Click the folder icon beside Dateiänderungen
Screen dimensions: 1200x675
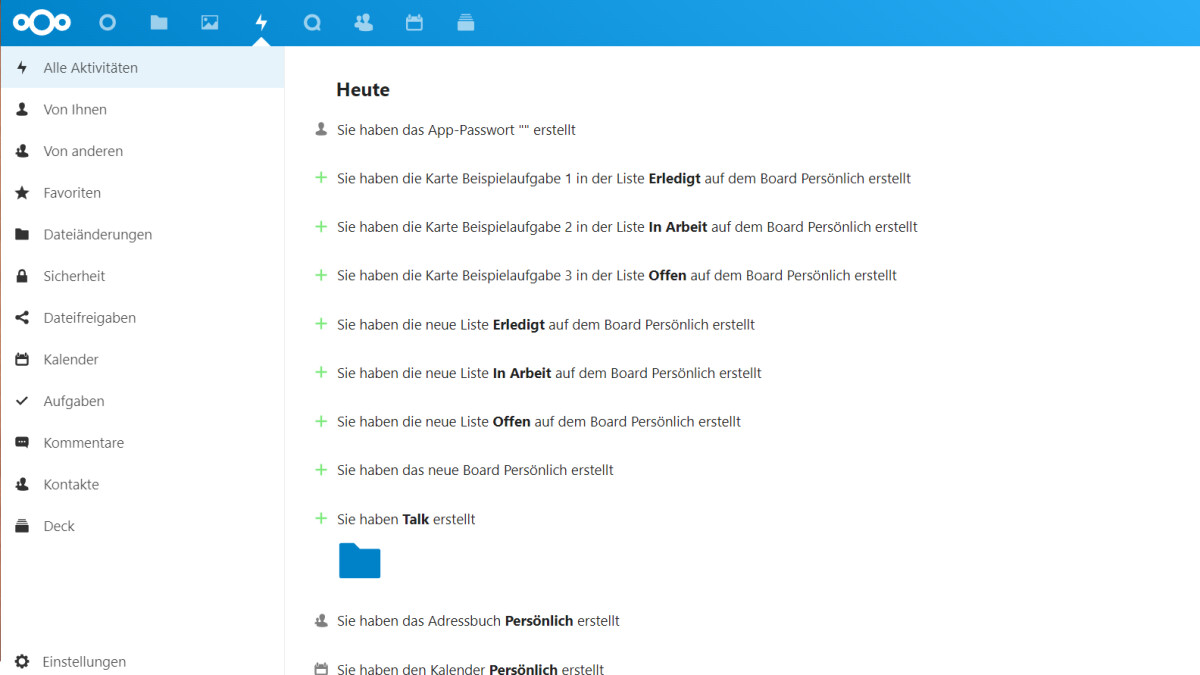[22, 235]
